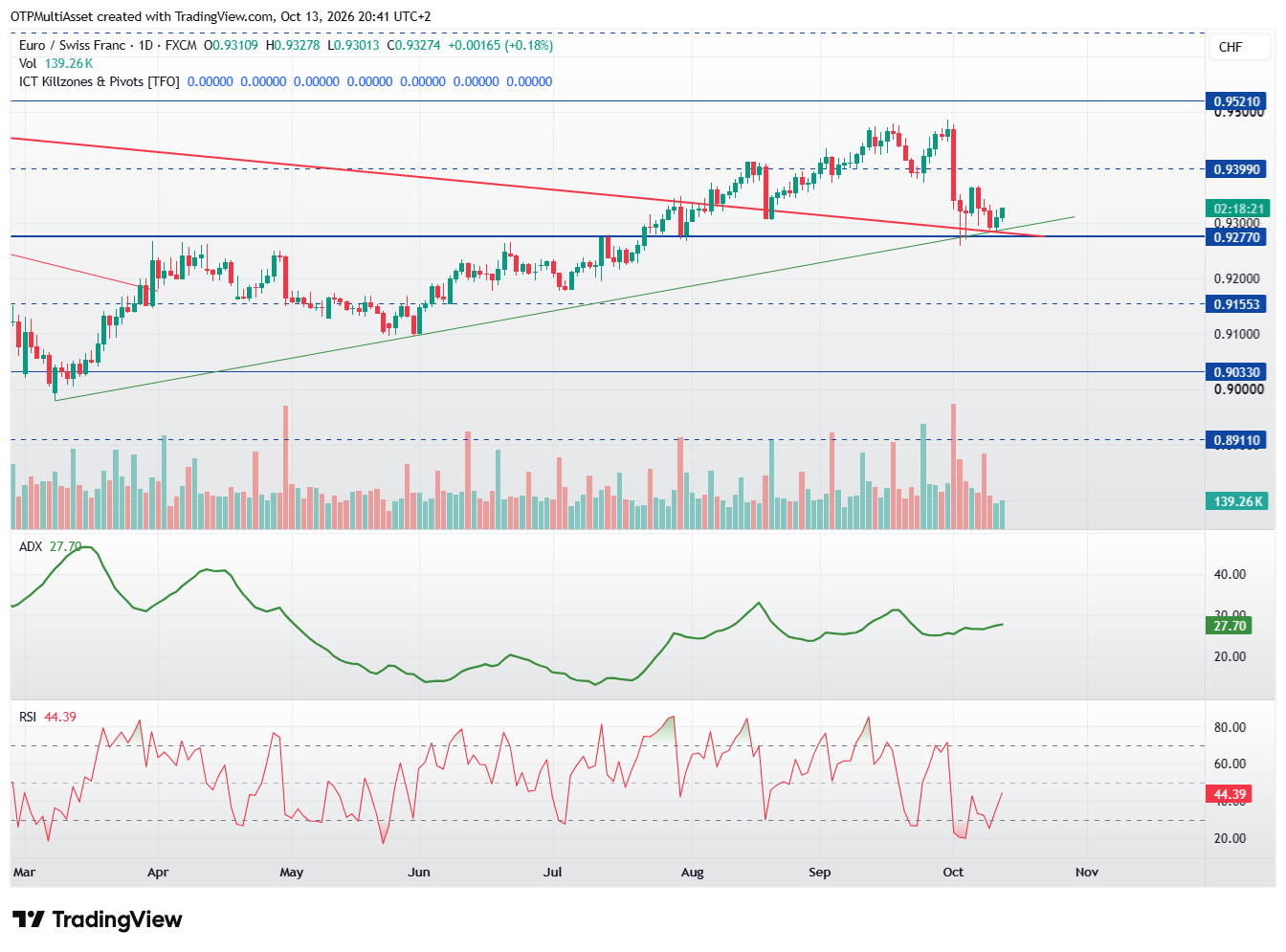Click the open price value O0.93109

point(231,45)
